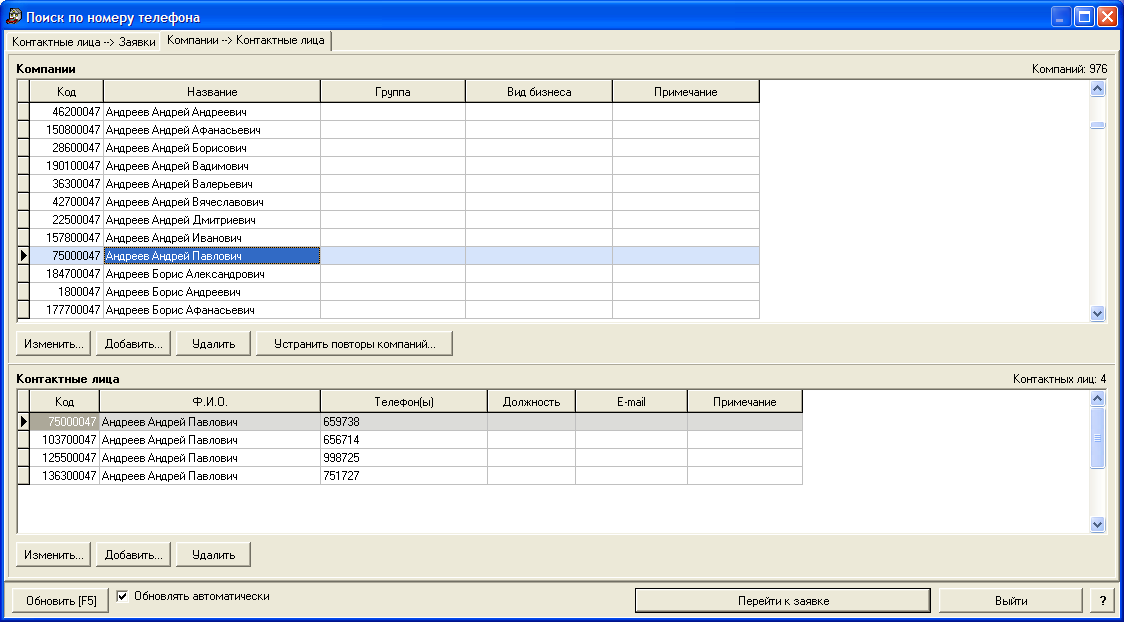Select company Андреев Андрей Андреевич
The width and height of the screenshot is (1124, 622).
[212, 112]
